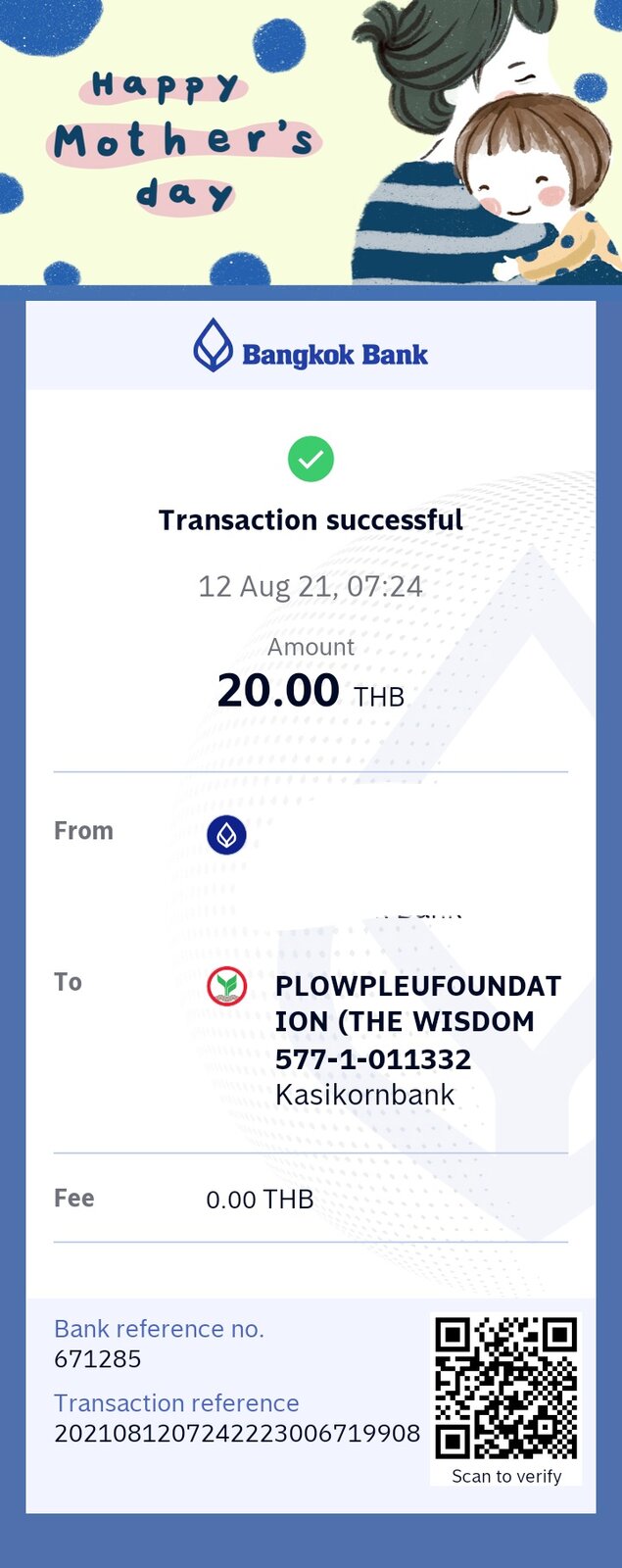The image size is (622, 1568).
Task: Click the From label
Action: (x=83, y=831)
